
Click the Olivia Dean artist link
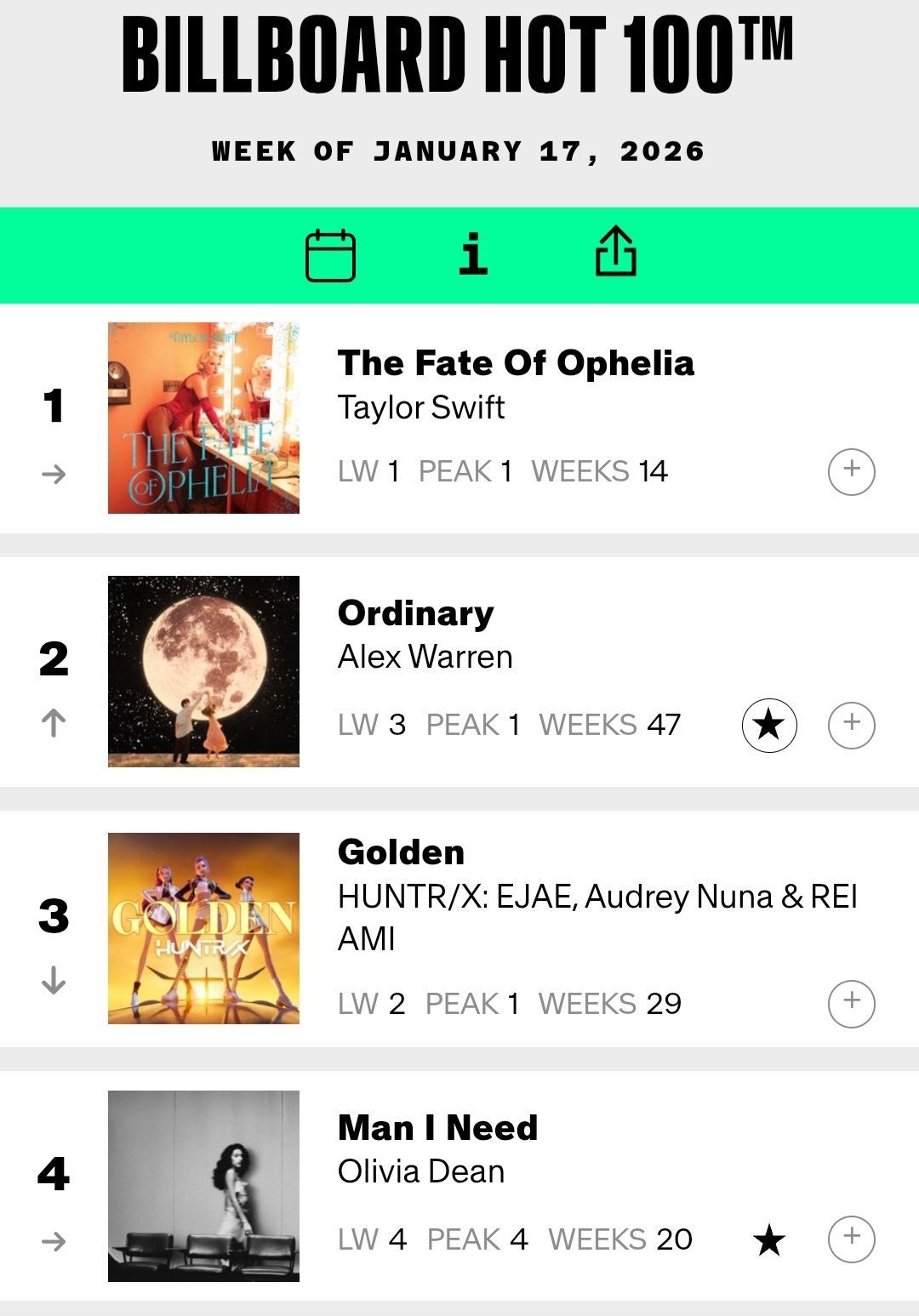pos(421,1171)
